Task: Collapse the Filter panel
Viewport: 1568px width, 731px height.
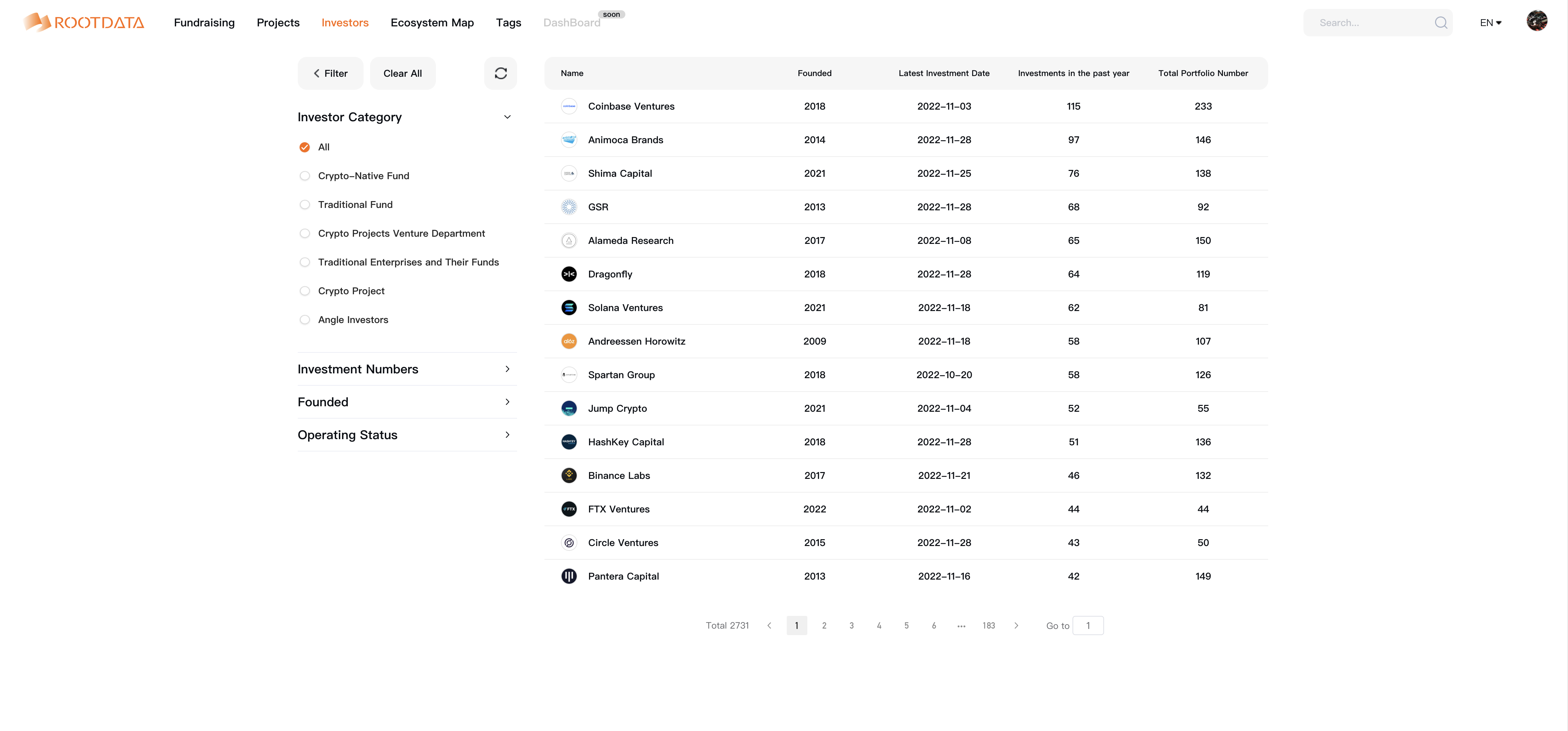Action: click(331, 73)
